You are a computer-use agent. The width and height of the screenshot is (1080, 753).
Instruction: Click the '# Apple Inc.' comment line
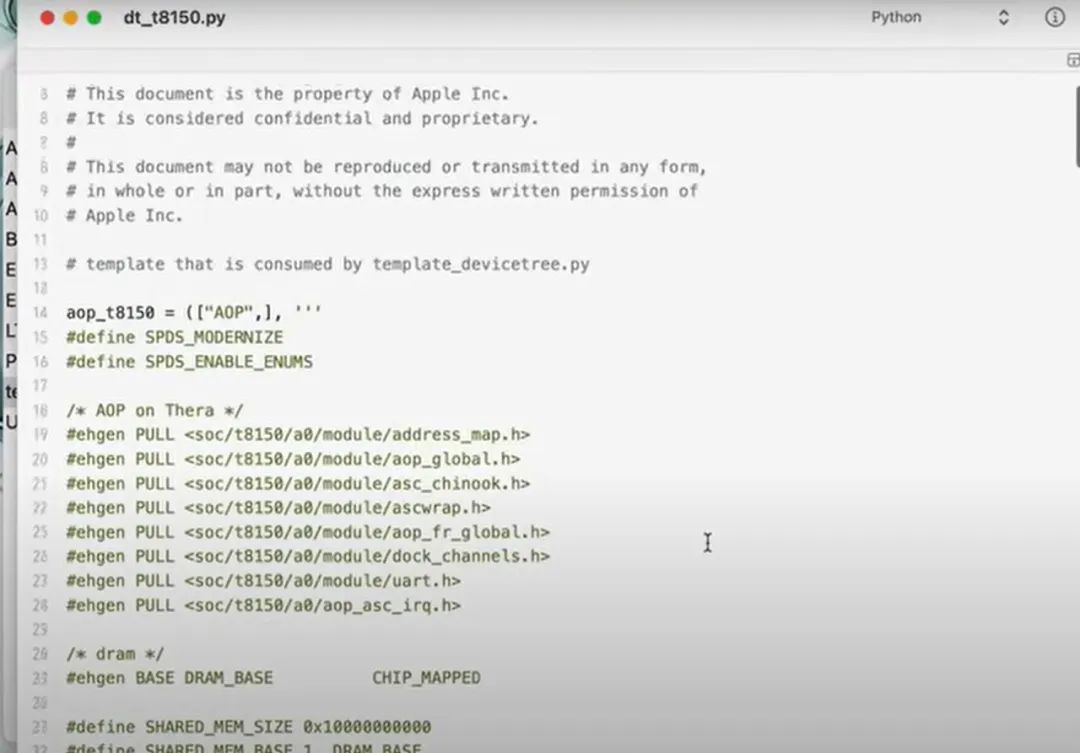(125, 216)
